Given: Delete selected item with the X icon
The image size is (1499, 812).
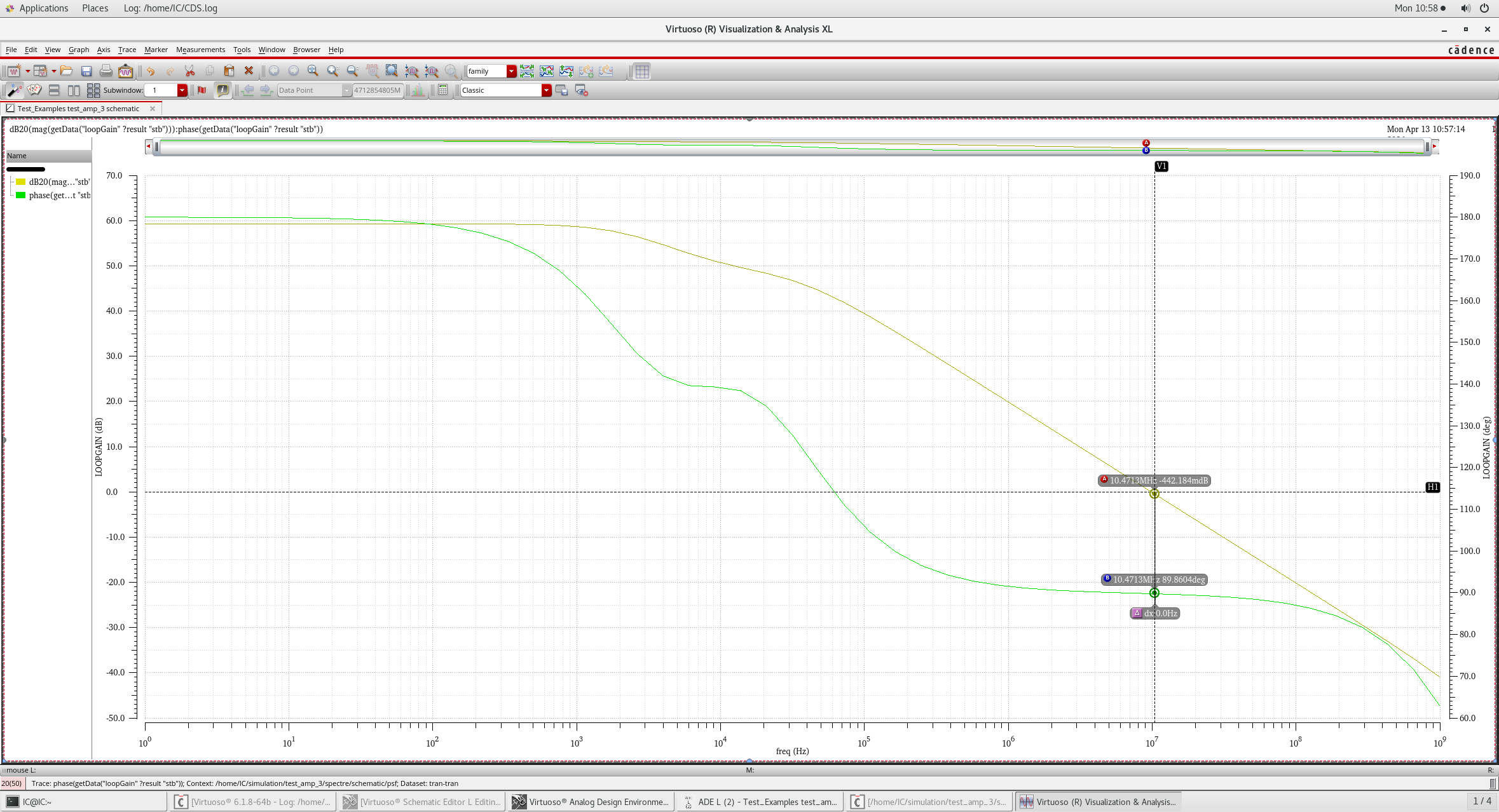Looking at the screenshot, I should coord(249,71).
